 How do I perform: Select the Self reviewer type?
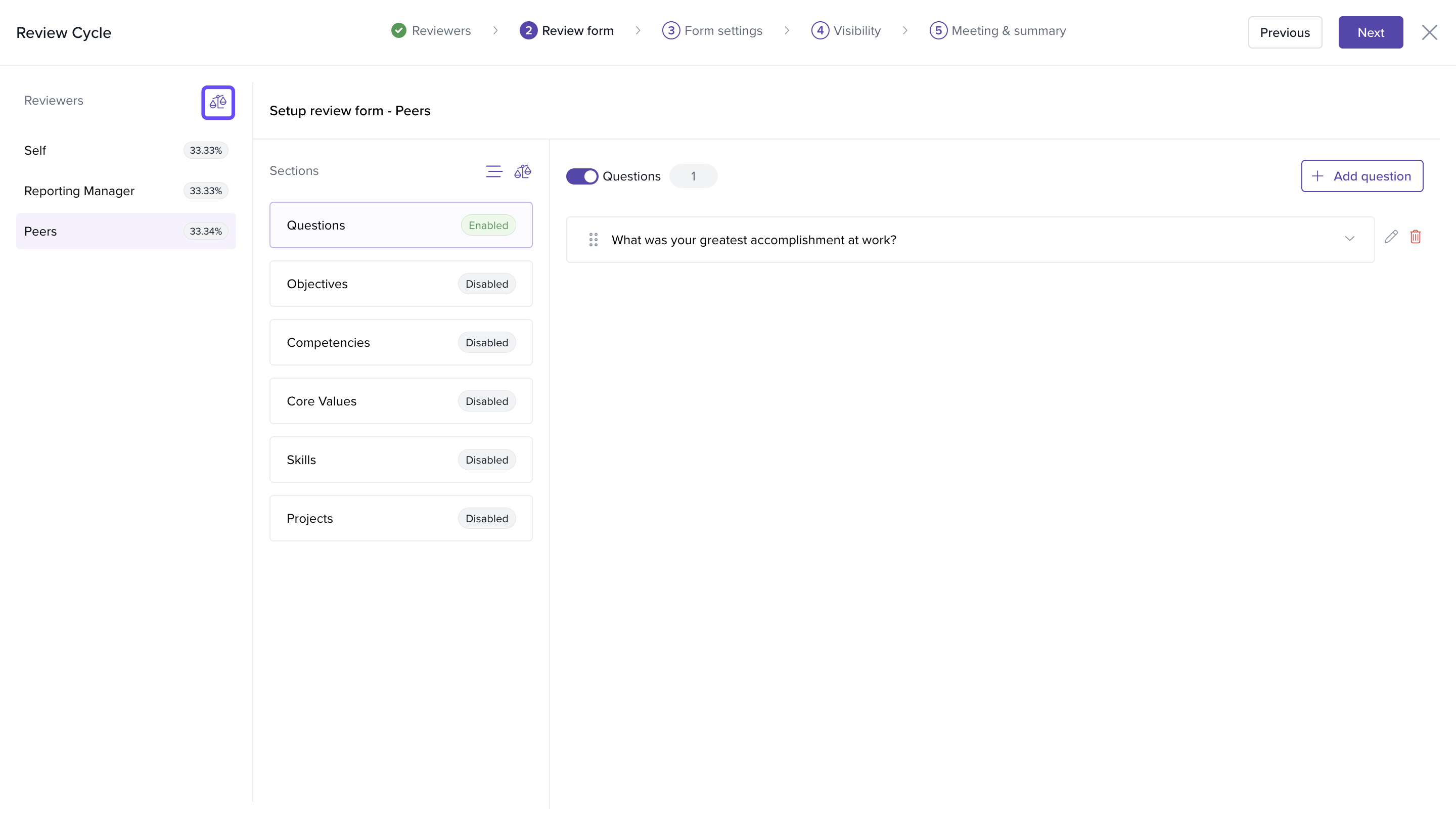tap(125, 150)
